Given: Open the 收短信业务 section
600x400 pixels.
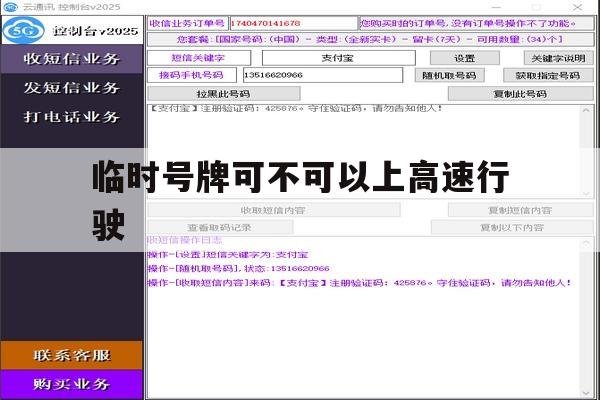Looking at the screenshot, I should [72, 59].
